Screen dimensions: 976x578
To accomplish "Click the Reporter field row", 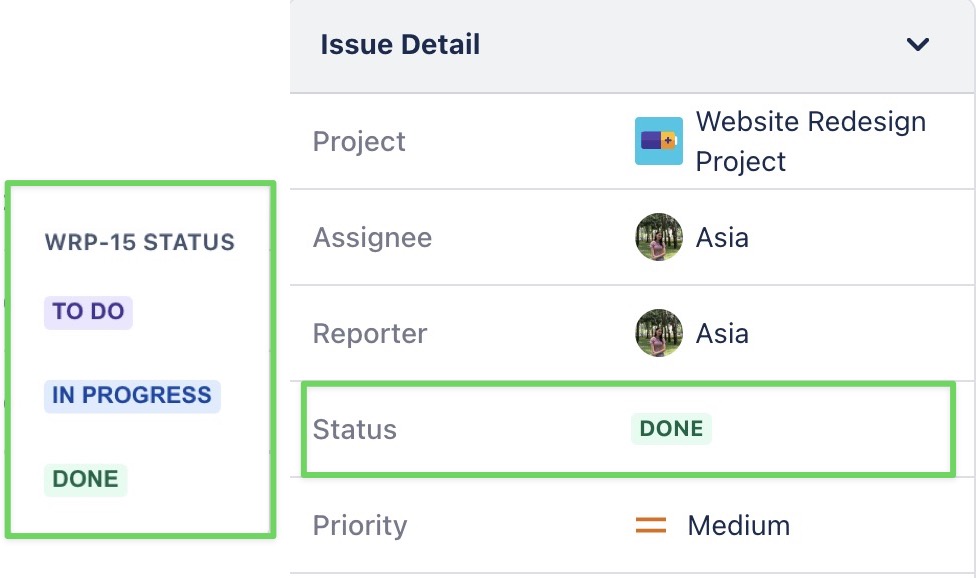I will [x=500, y=333].
